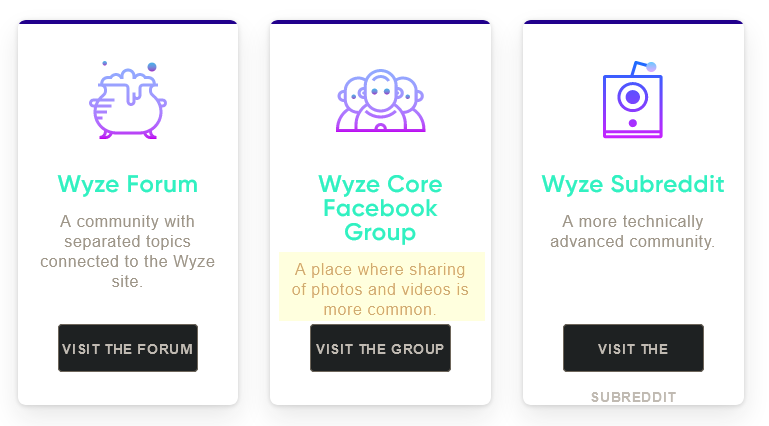Screen dimensions: 769x426
Task: Click the Wyze Core Facebook Group heading
Action: pyautogui.click(x=380, y=208)
